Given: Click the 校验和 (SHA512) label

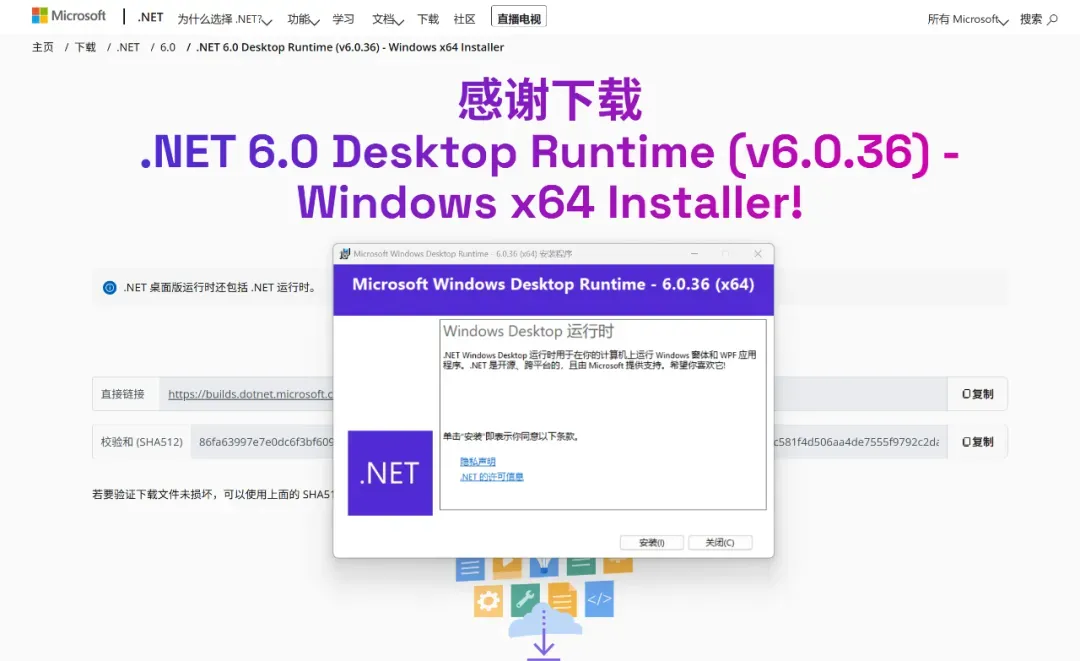Looking at the screenshot, I should coord(142,441).
